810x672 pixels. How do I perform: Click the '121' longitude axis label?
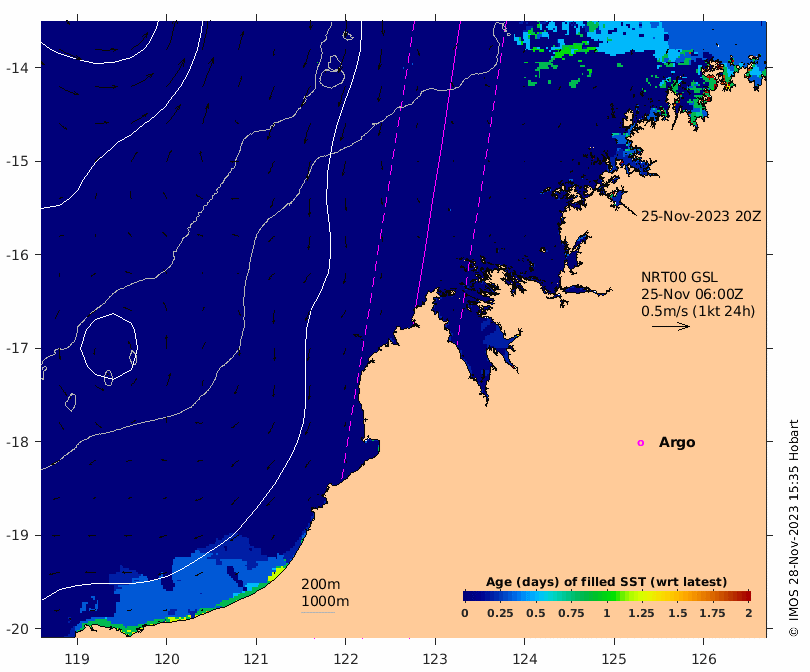click(256, 659)
